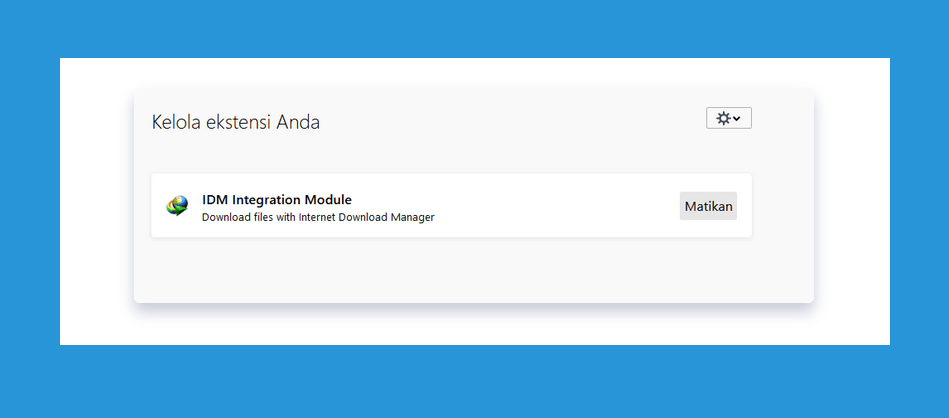
Task: Disable IDM Integration Module with Matikan
Action: tap(708, 206)
